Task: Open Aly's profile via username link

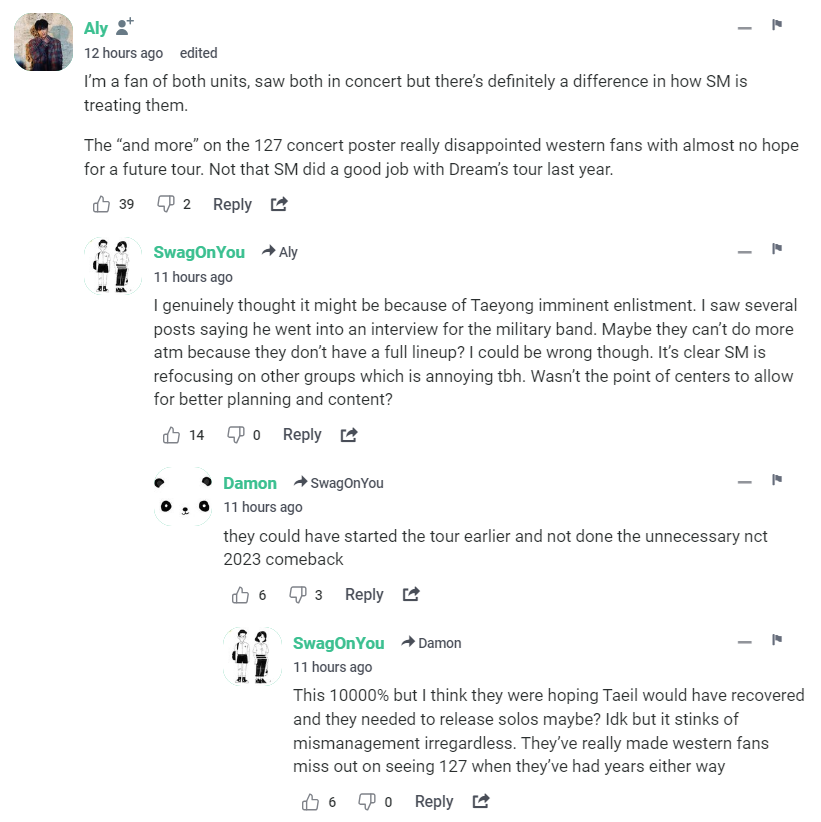Action: 96,28
